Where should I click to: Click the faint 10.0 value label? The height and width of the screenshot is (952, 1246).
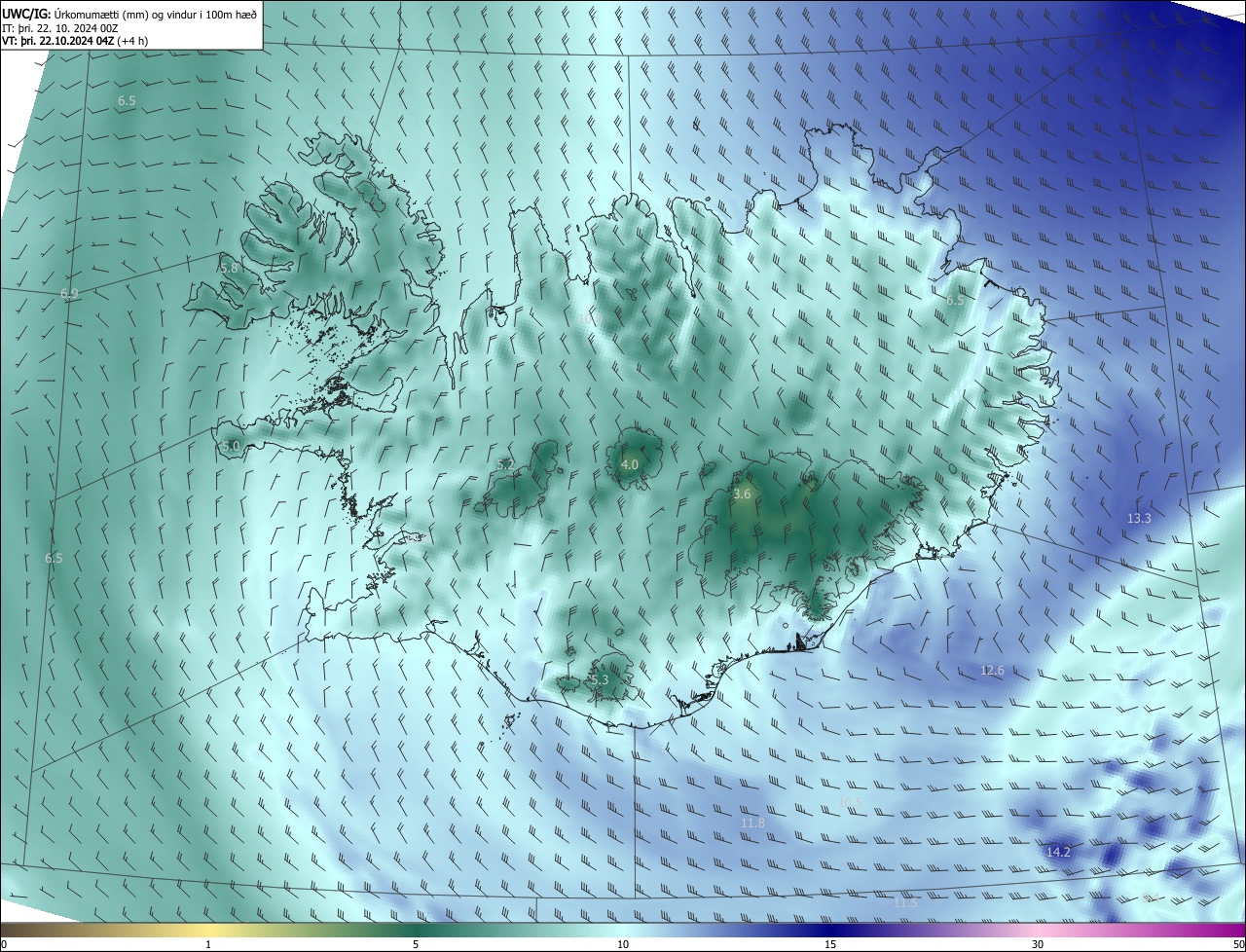point(589,319)
